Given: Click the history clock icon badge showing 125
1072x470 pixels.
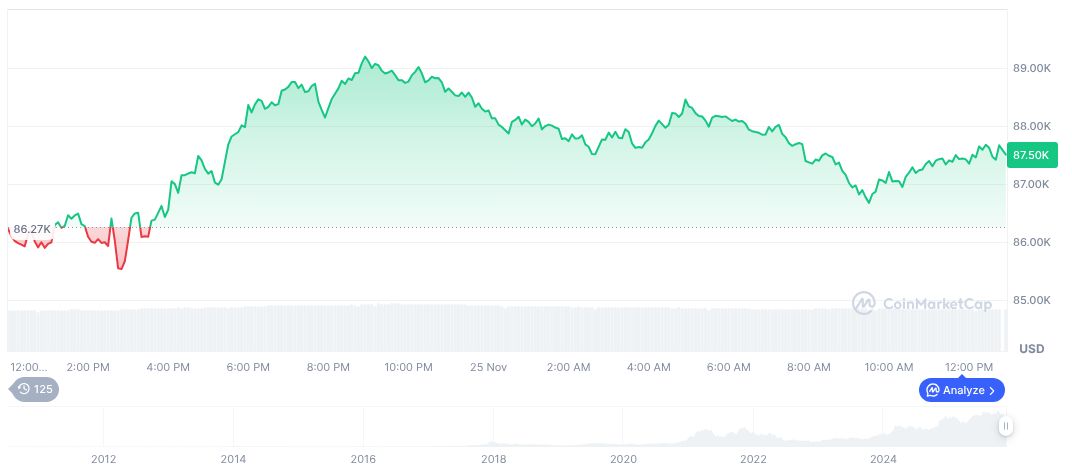Looking at the screenshot, I should tap(34, 390).
